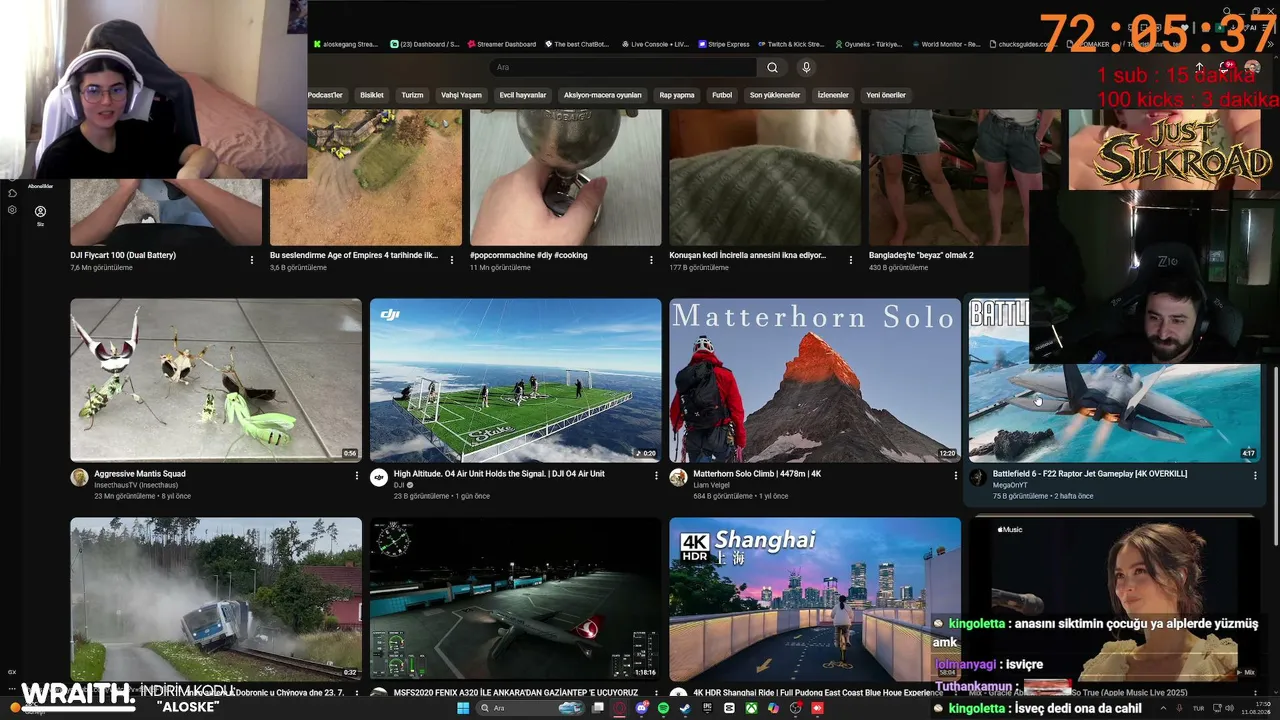Visit the MegaOnYT channel link
This screenshot has height=720, width=1280.
point(1010,485)
